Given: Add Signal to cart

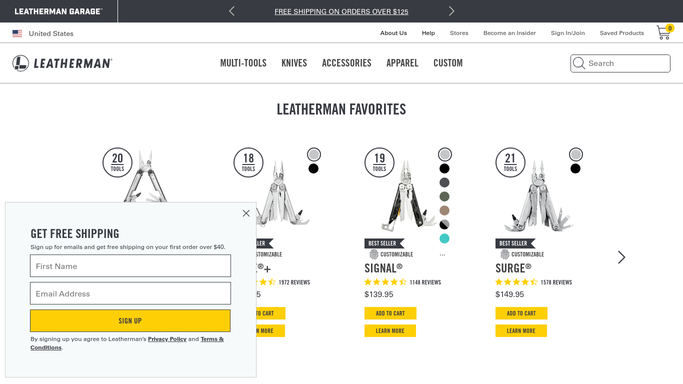Looking at the screenshot, I should tap(390, 313).
